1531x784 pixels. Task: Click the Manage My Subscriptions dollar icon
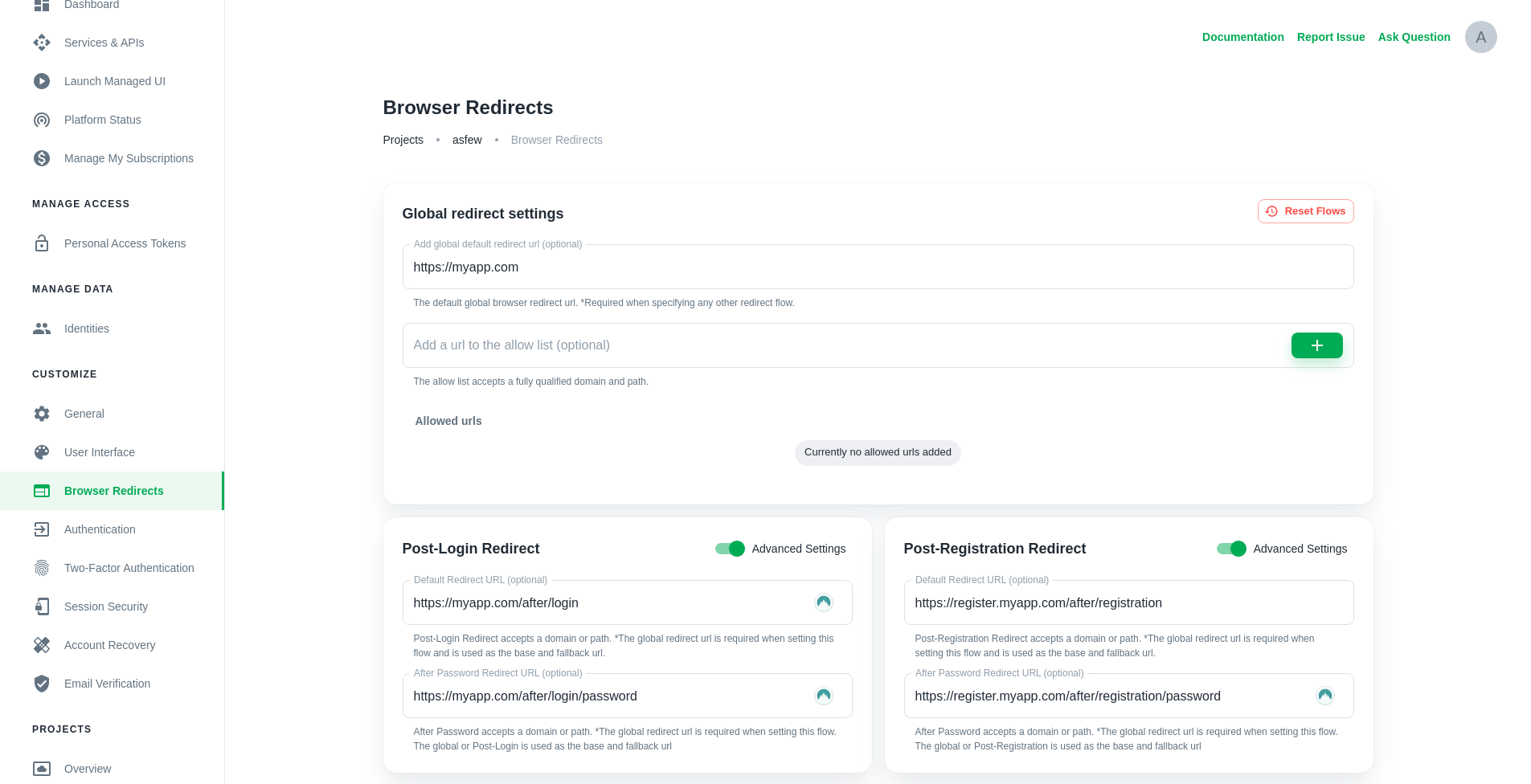[x=42, y=158]
